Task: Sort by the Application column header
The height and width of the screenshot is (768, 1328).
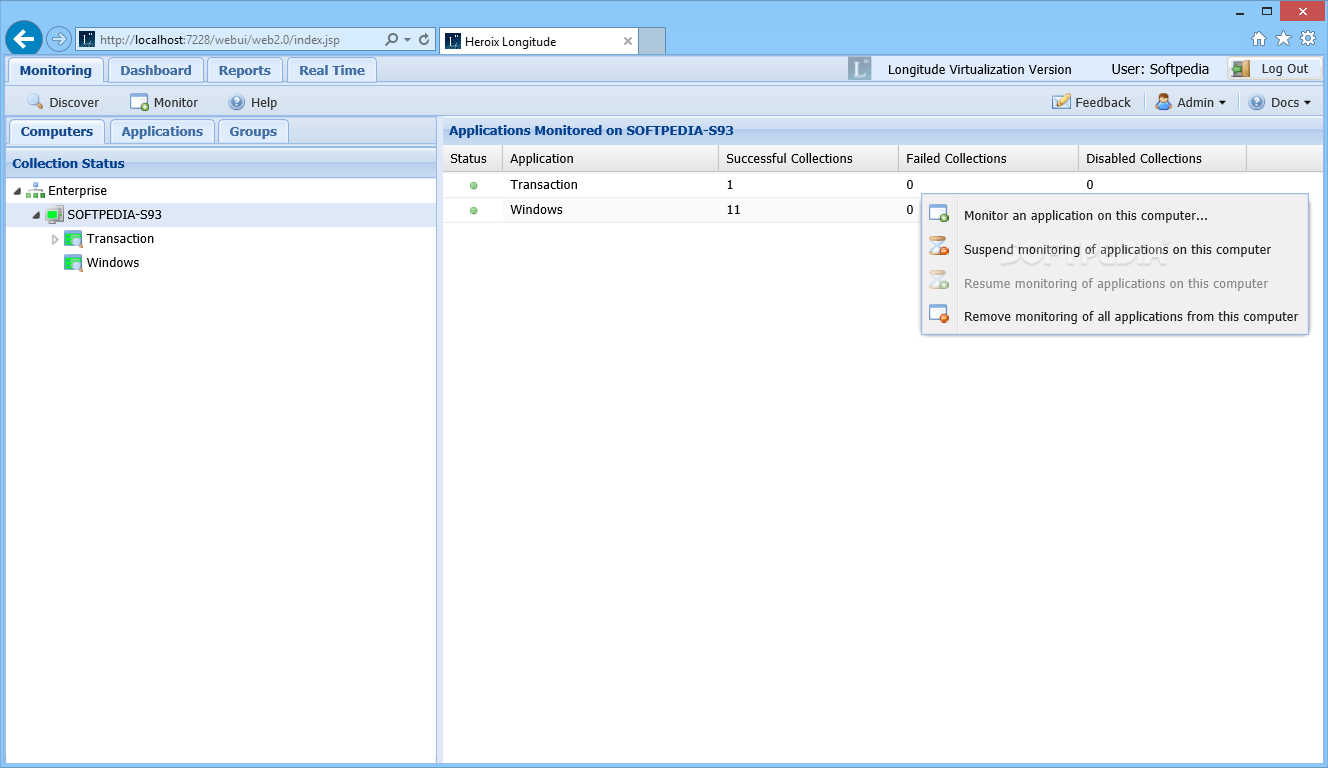Action: point(610,158)
